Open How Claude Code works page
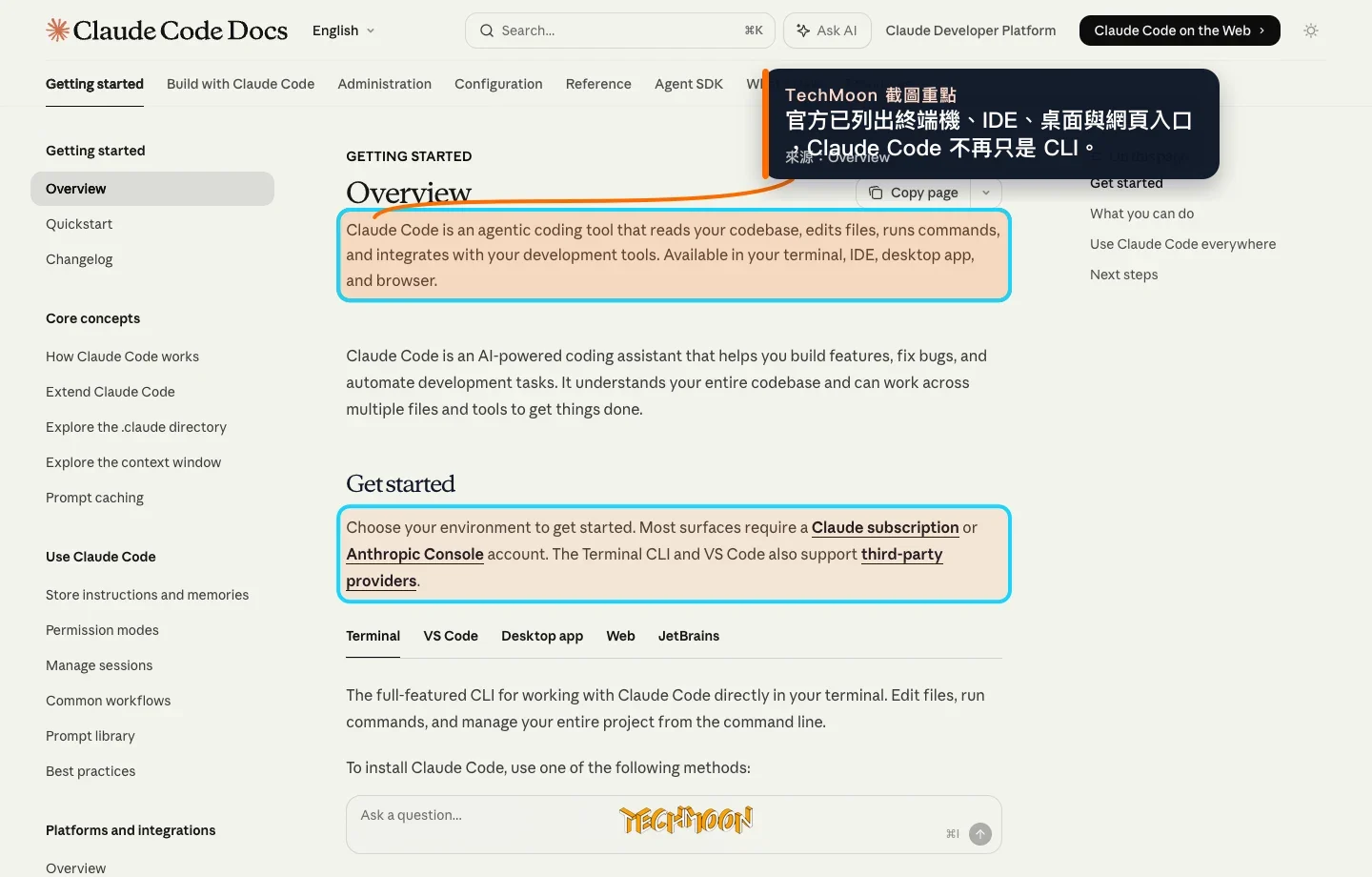Viewport: 1372px width, 877px height. pos(122,357)
